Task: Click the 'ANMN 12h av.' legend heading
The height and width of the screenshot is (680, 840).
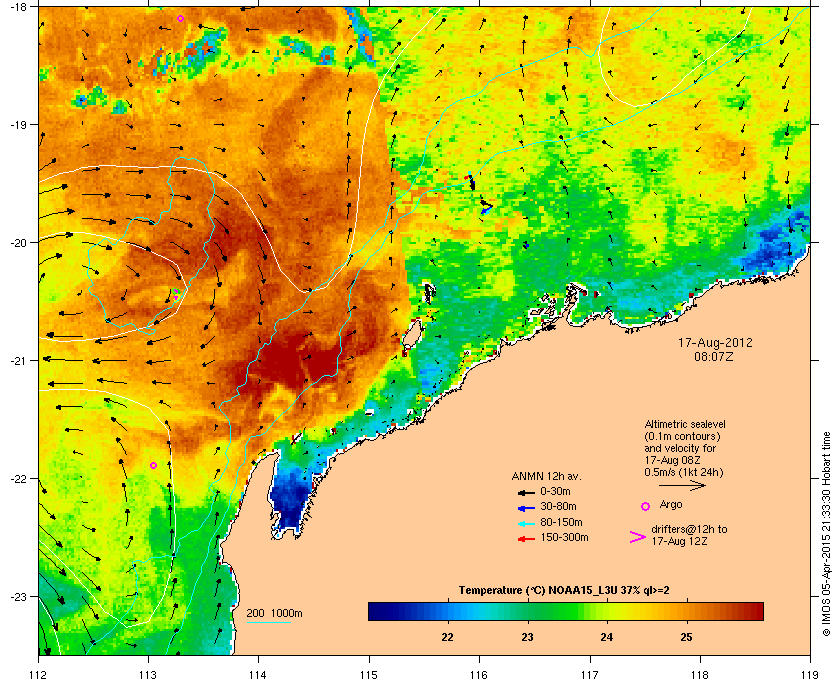Action: [x=546, y=476]
